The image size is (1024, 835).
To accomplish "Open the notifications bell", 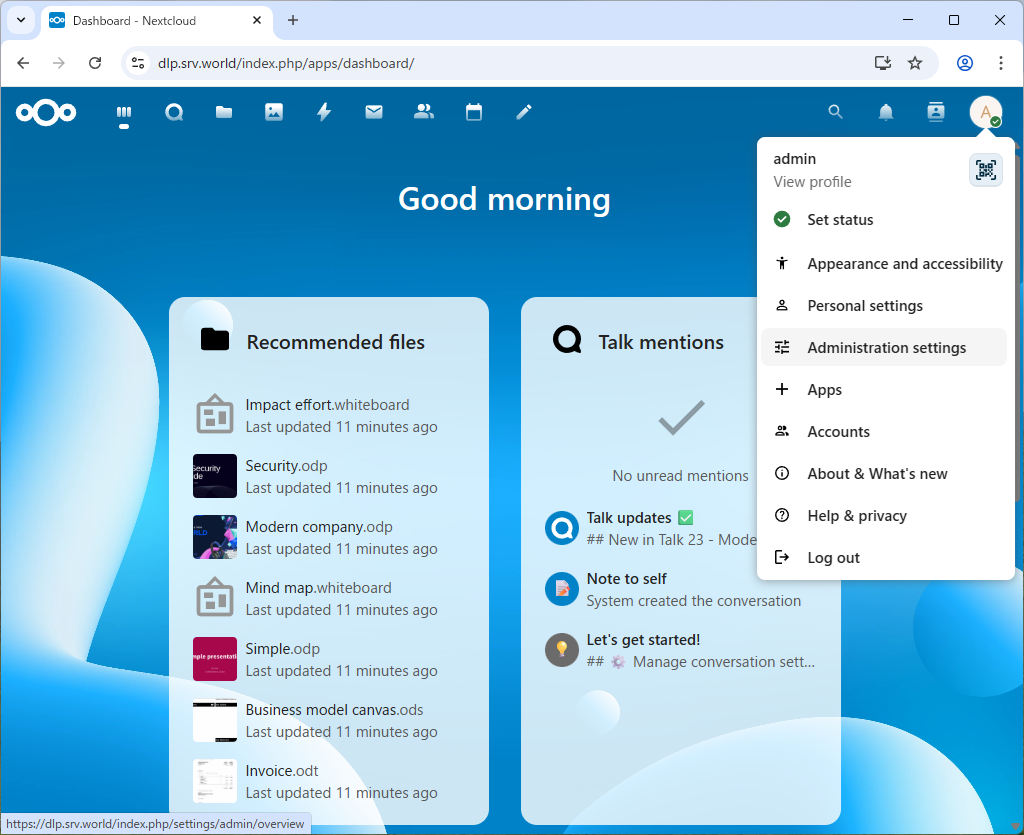I will pyautogui.click(x=886, y=112).
